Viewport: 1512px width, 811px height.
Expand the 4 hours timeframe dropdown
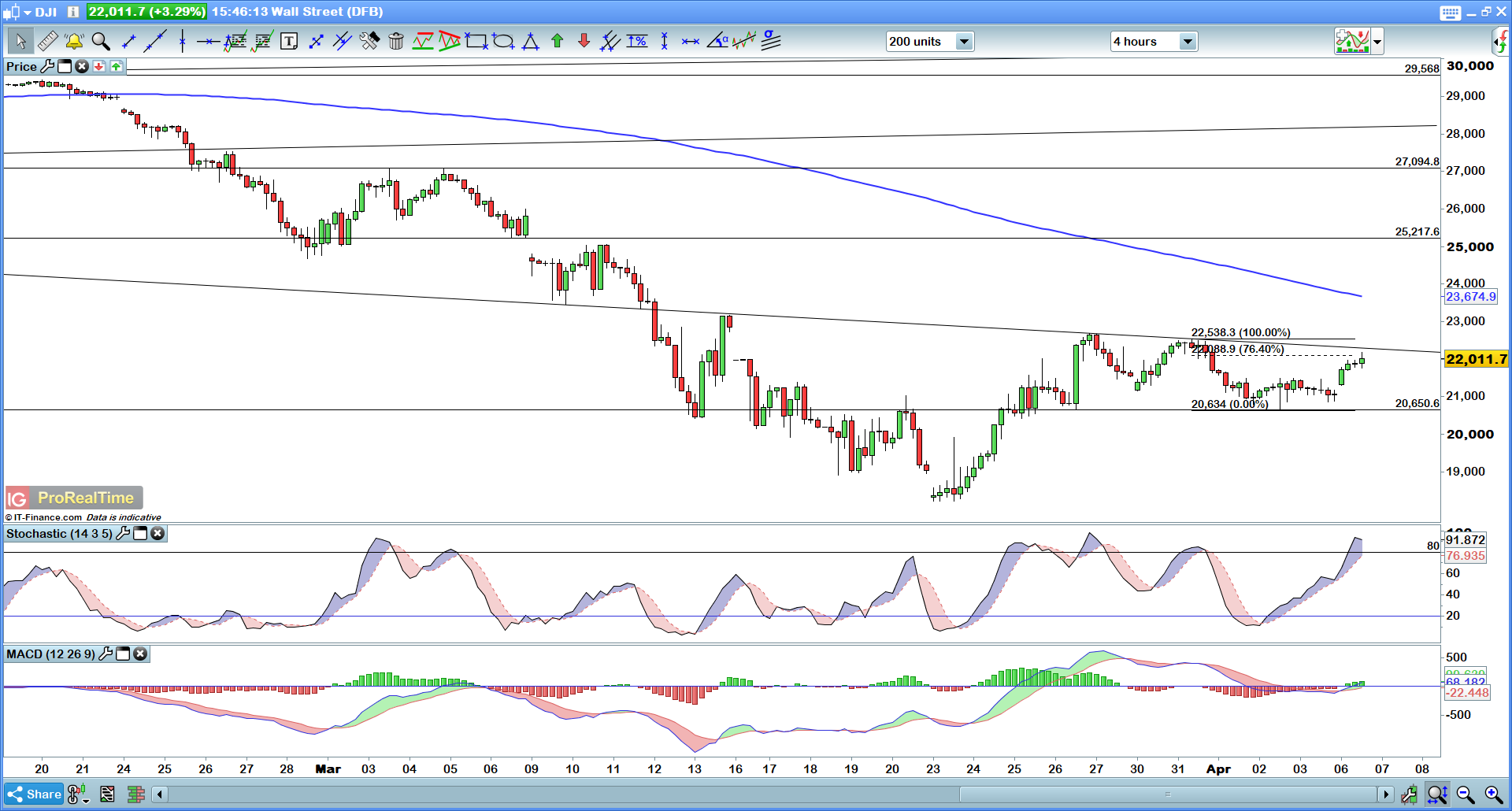[1188, 42]
